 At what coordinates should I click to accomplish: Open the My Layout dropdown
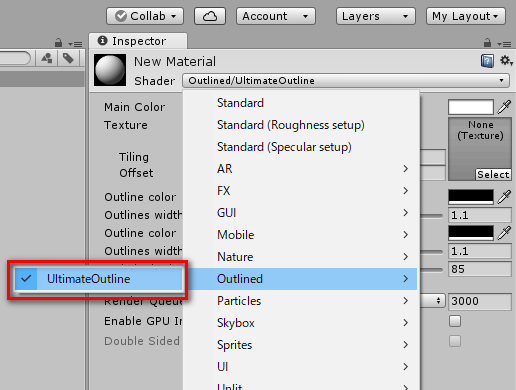click(x=466, y=16)
